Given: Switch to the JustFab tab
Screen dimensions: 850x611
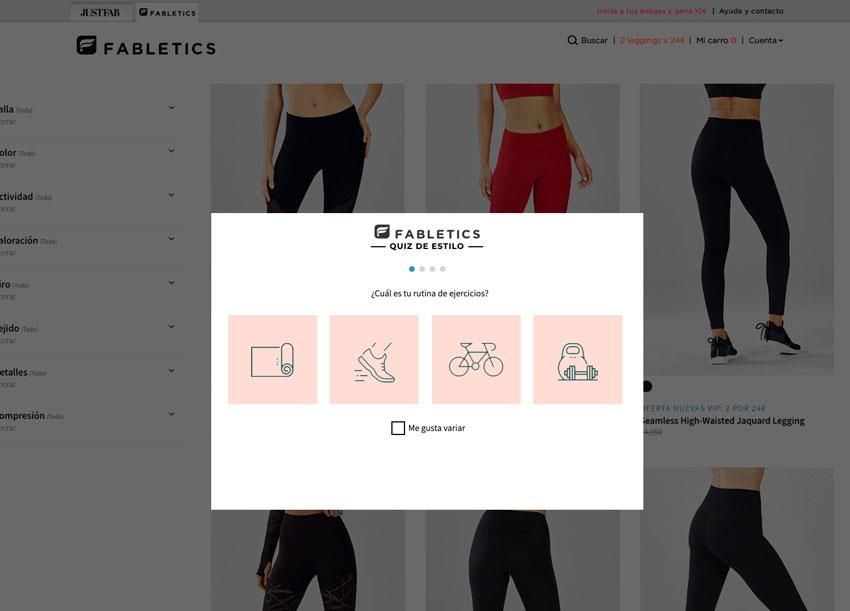Looking at the screenshot, I should click(100, 12).
